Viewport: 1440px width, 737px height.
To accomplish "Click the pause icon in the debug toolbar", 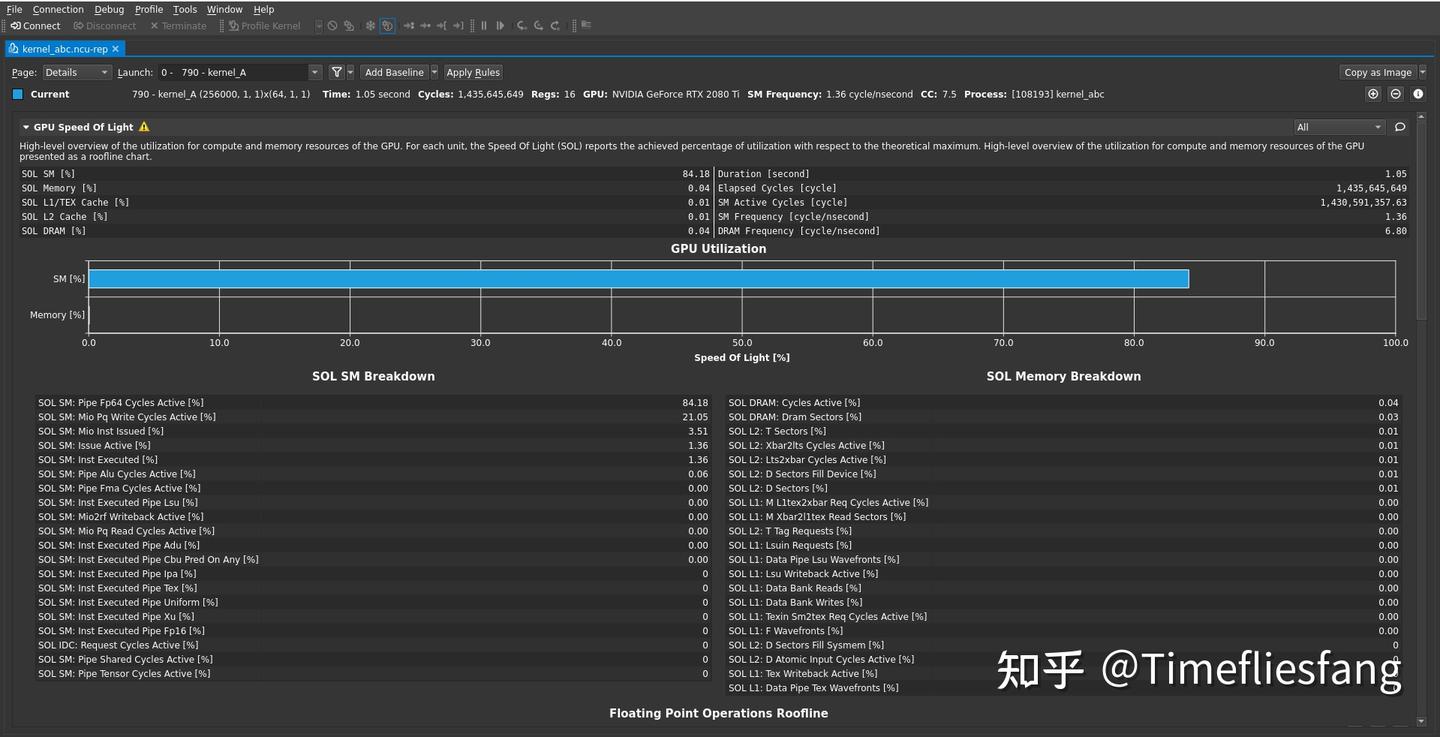I will click(x=484, y=25).
